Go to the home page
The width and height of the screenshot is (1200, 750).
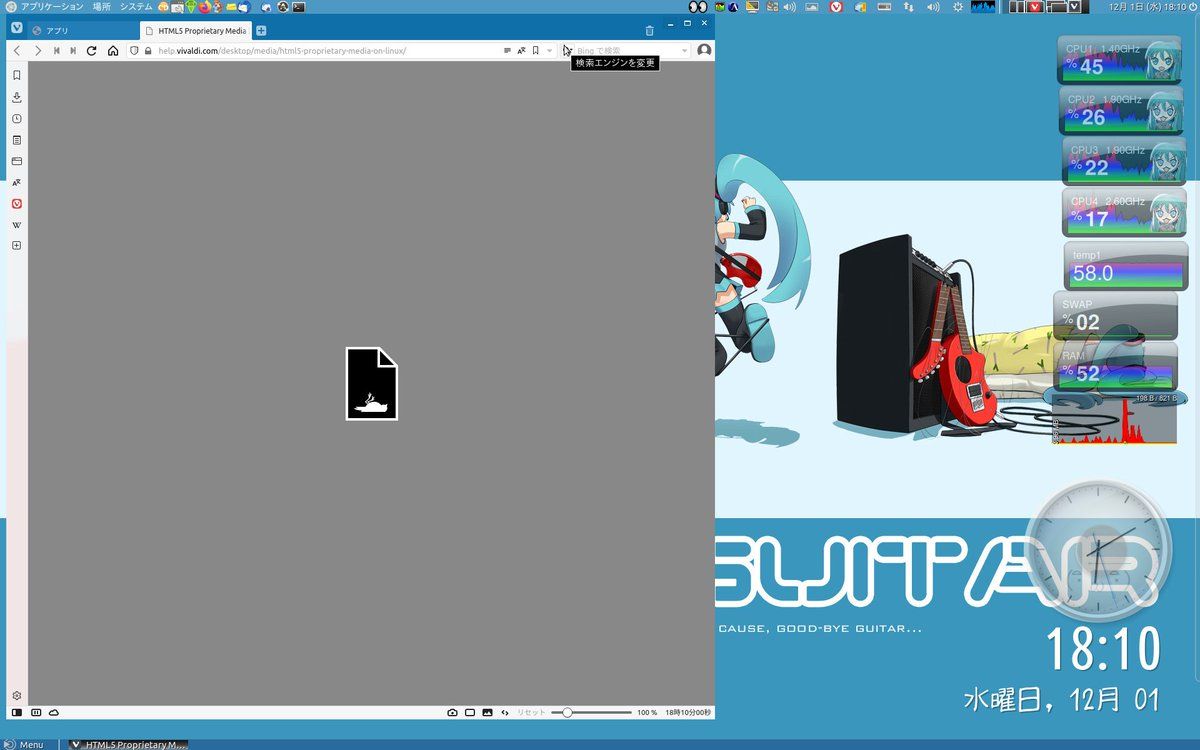pos(113,50)
